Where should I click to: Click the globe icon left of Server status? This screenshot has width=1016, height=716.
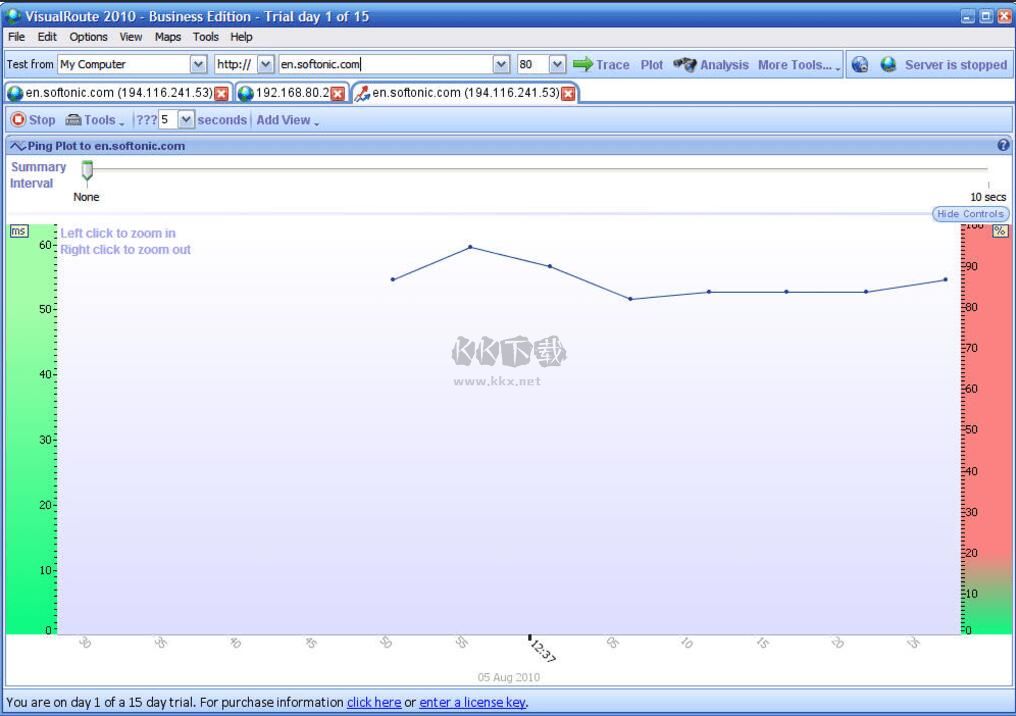tap(888, 65)
